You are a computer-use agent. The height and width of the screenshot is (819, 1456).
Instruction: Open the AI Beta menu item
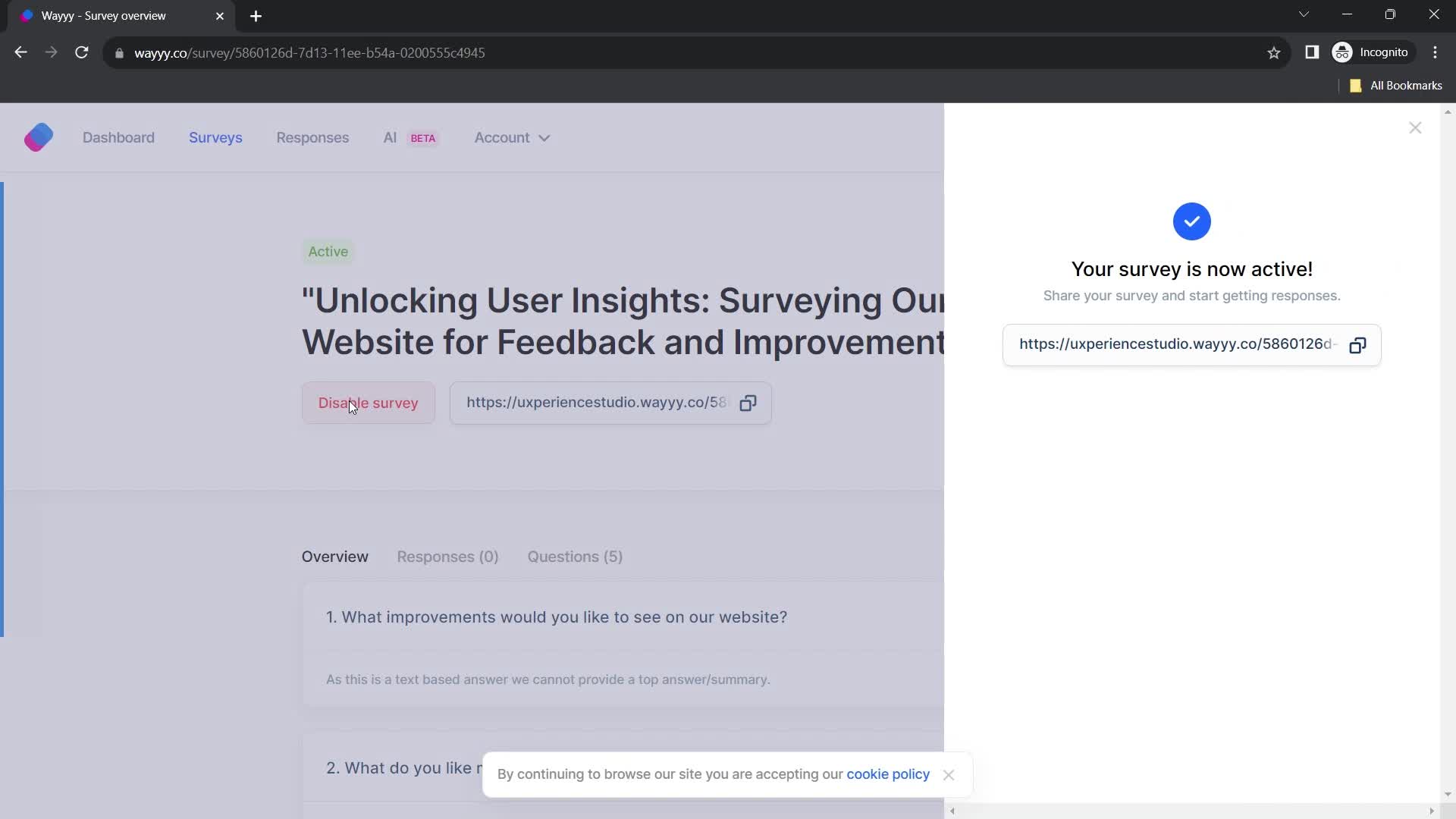(410, 137)
